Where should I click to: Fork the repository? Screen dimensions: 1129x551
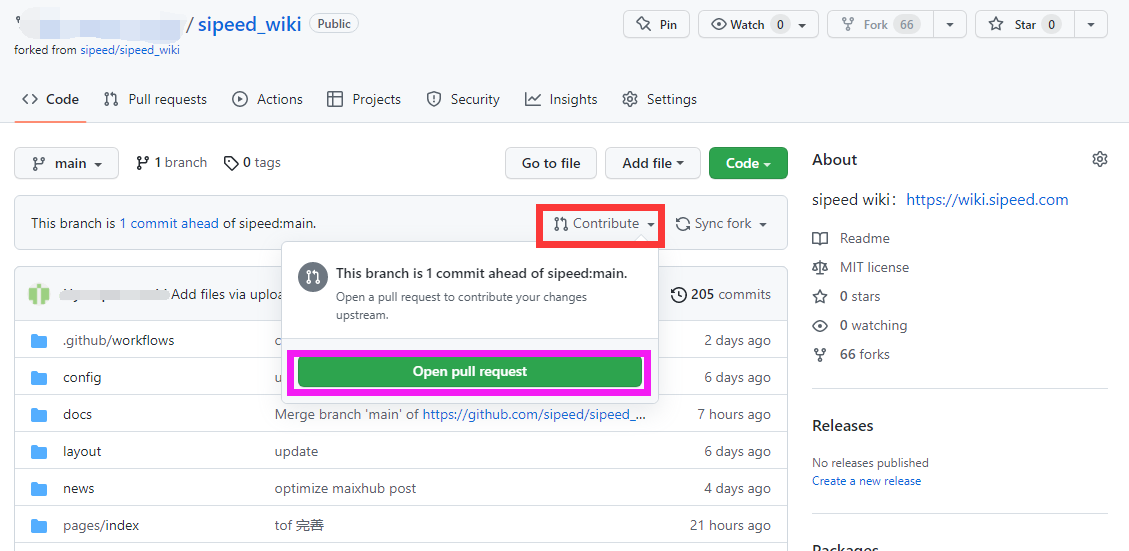[x=880, y=24]
